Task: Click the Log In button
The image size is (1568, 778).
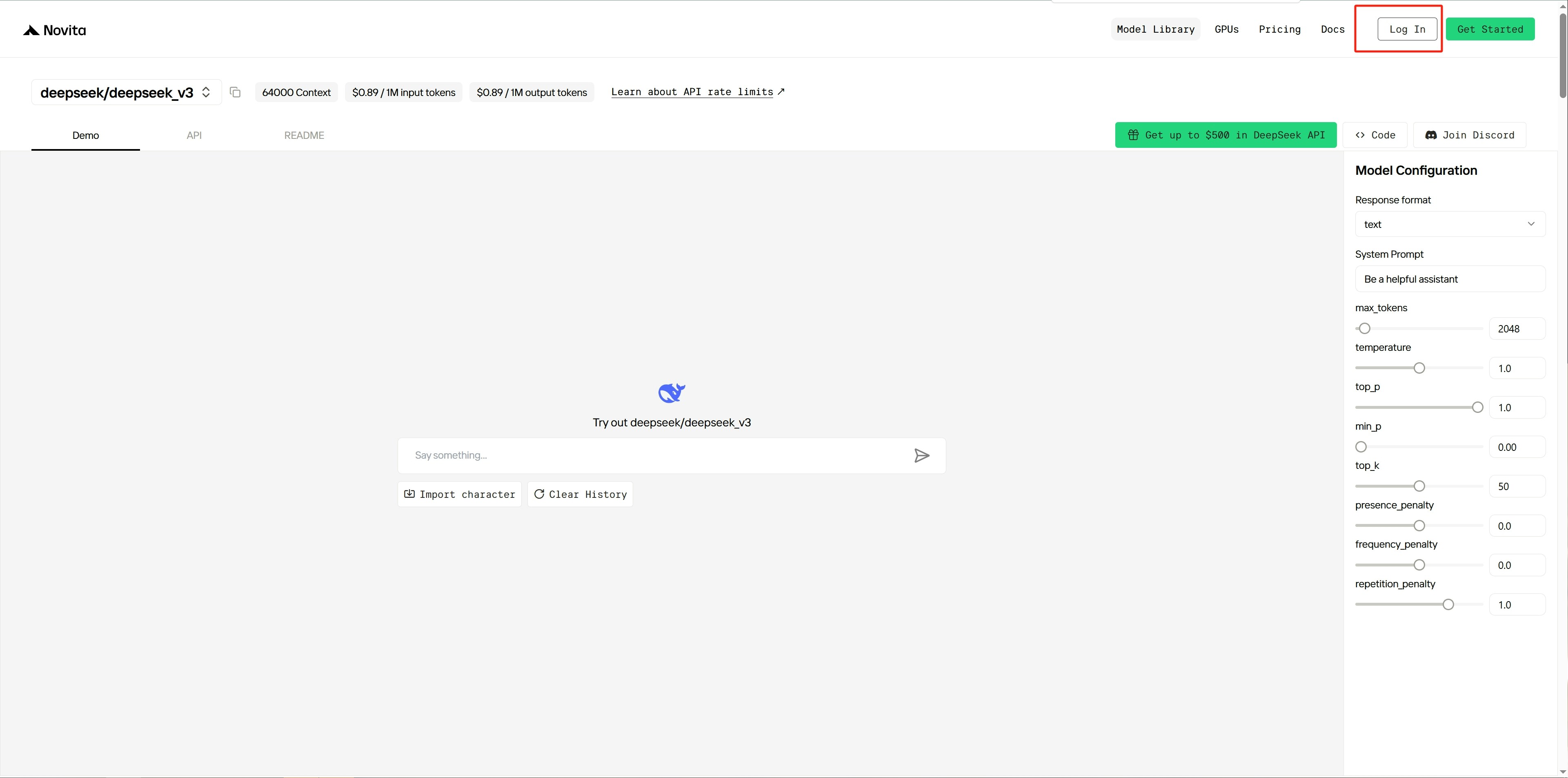Action: [1407, 29]
